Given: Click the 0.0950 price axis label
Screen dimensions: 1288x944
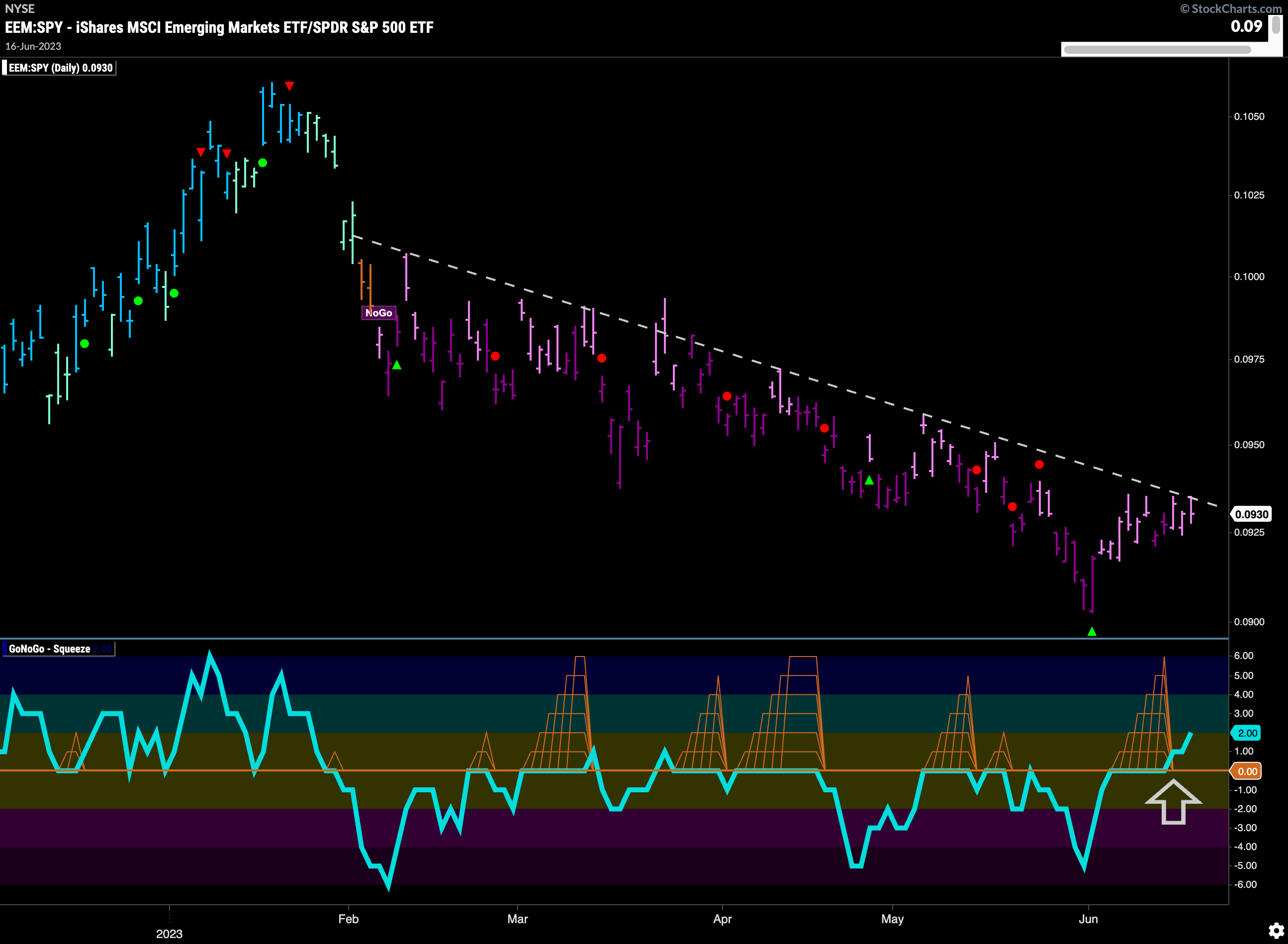Looking at the screenshot, I should coord(1249,445).
